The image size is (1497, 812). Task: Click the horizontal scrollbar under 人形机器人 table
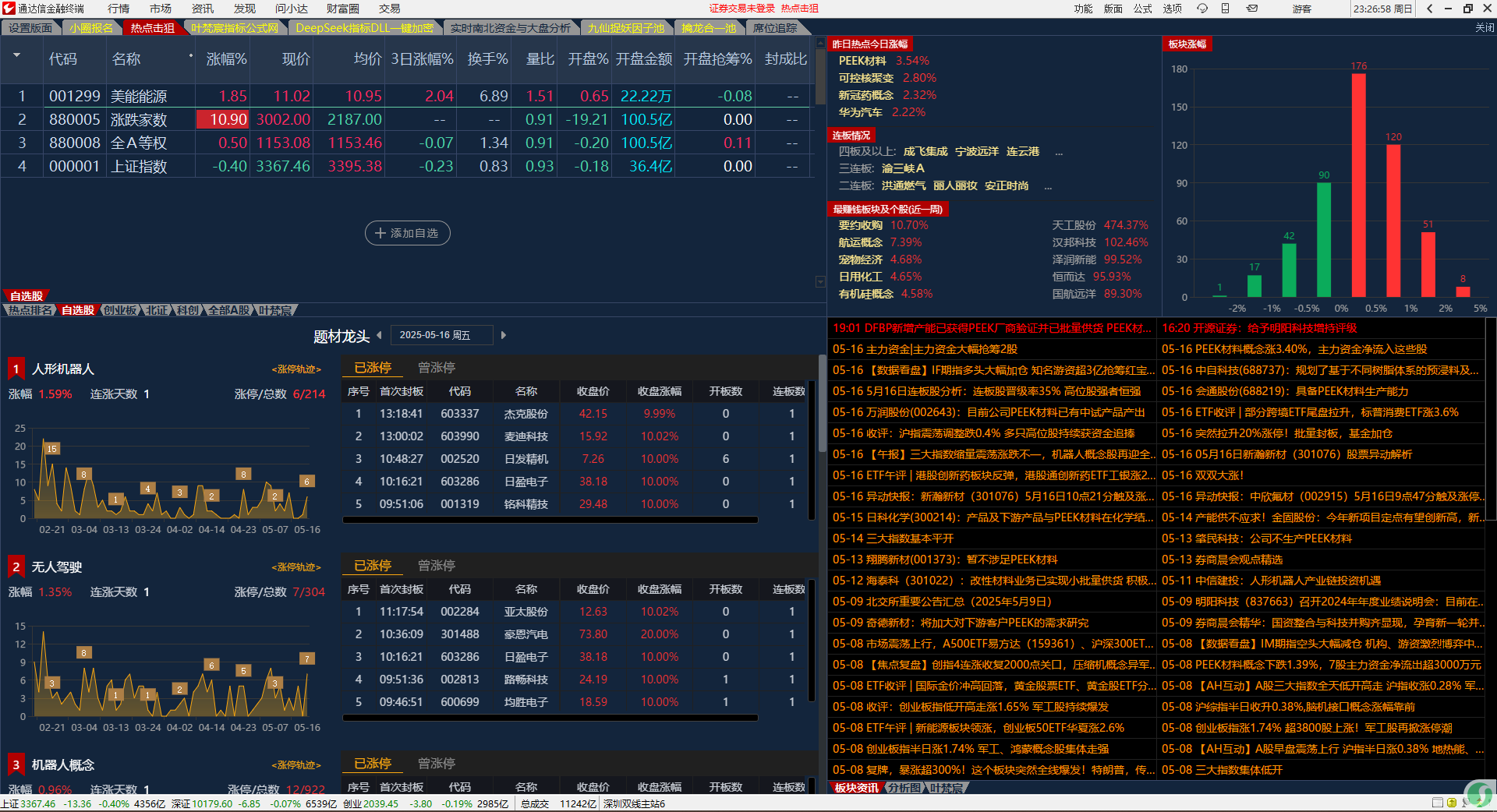(x=550, y=520)
